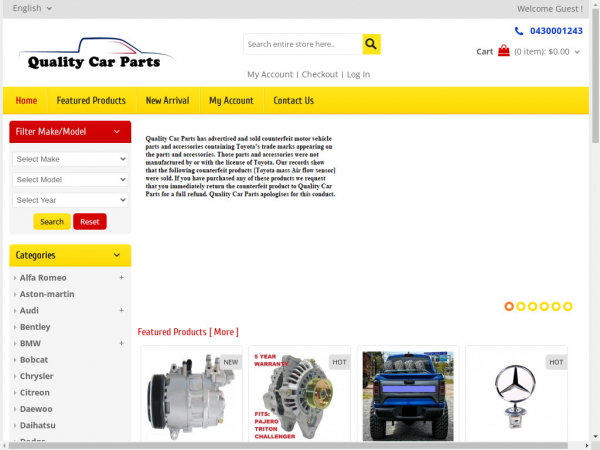
Task: Open the Contact Us menu item
Action: [x=293, y=101]
